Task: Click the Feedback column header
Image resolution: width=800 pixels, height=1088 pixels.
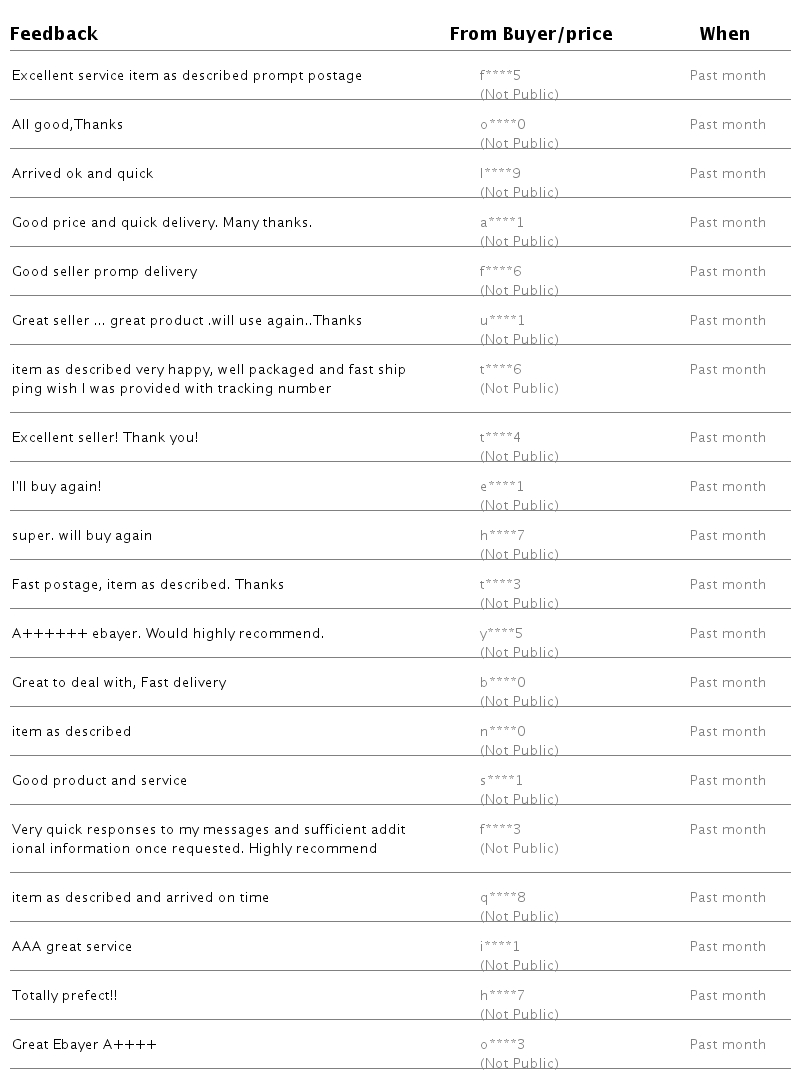Action: [54, 34]
